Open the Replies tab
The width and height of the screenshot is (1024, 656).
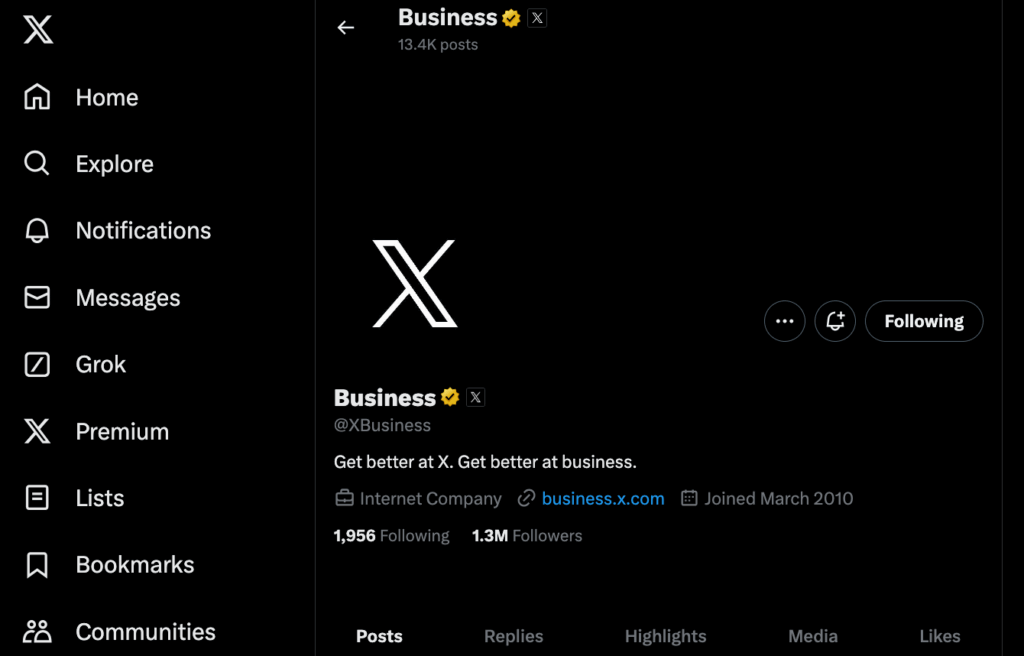[x=513, y=636]
